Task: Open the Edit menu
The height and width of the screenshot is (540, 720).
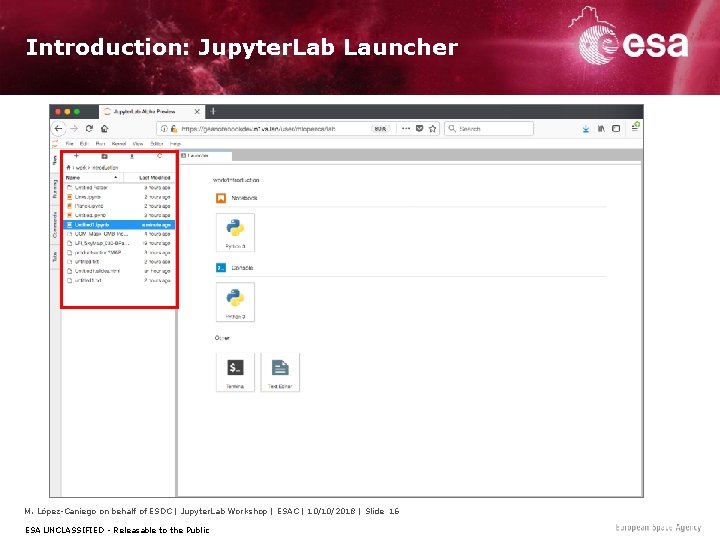Action: click(84, 144)
